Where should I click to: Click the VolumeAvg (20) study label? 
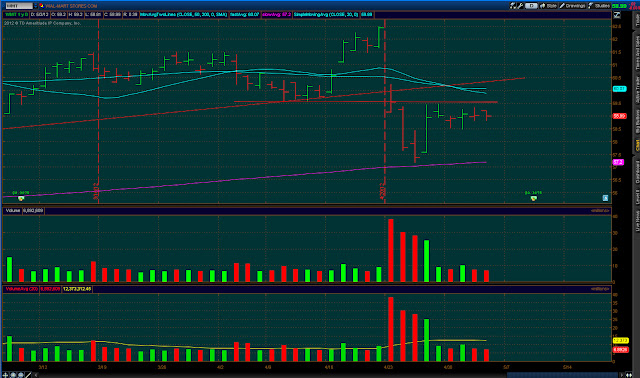21,289
